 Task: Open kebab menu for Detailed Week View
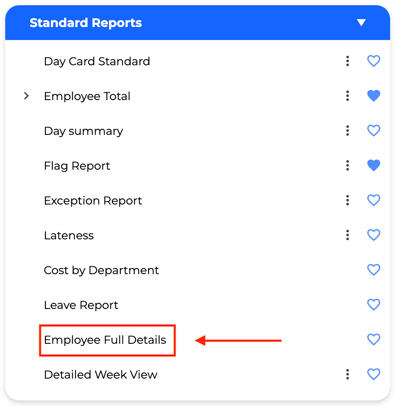(347, 374)
